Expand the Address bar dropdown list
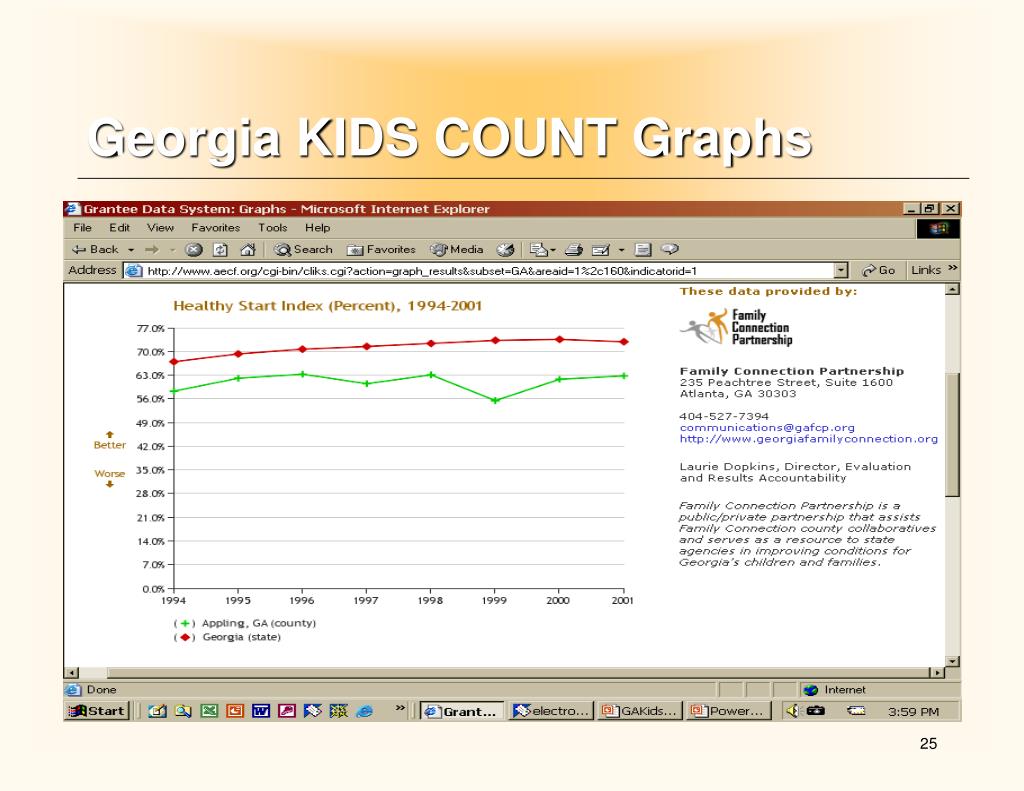 [x=841, y=270]
